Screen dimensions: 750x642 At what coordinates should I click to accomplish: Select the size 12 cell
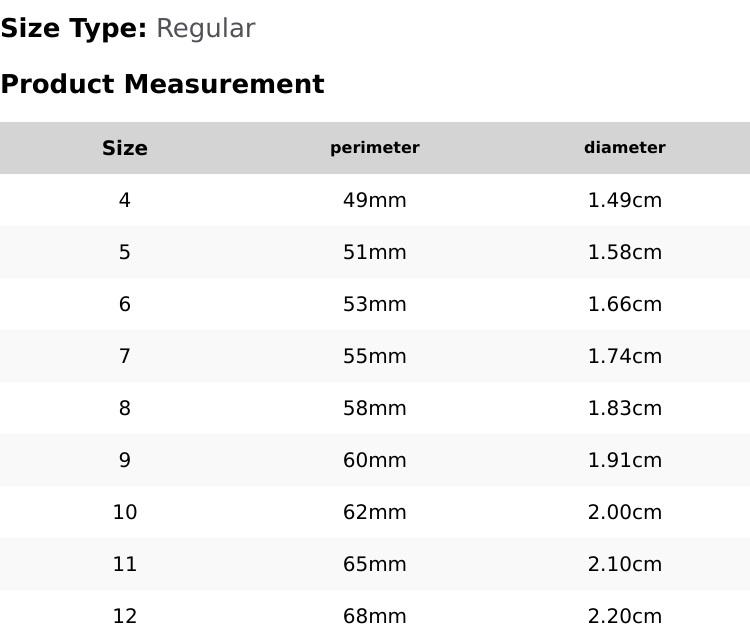coord(125,616)
